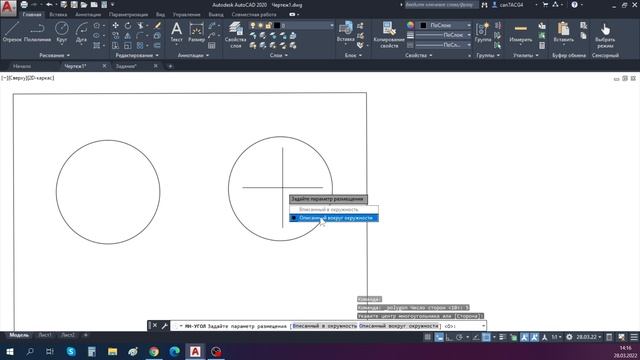
Task: Toggle polar tracking in status bar
Action: tap(459, 337)
